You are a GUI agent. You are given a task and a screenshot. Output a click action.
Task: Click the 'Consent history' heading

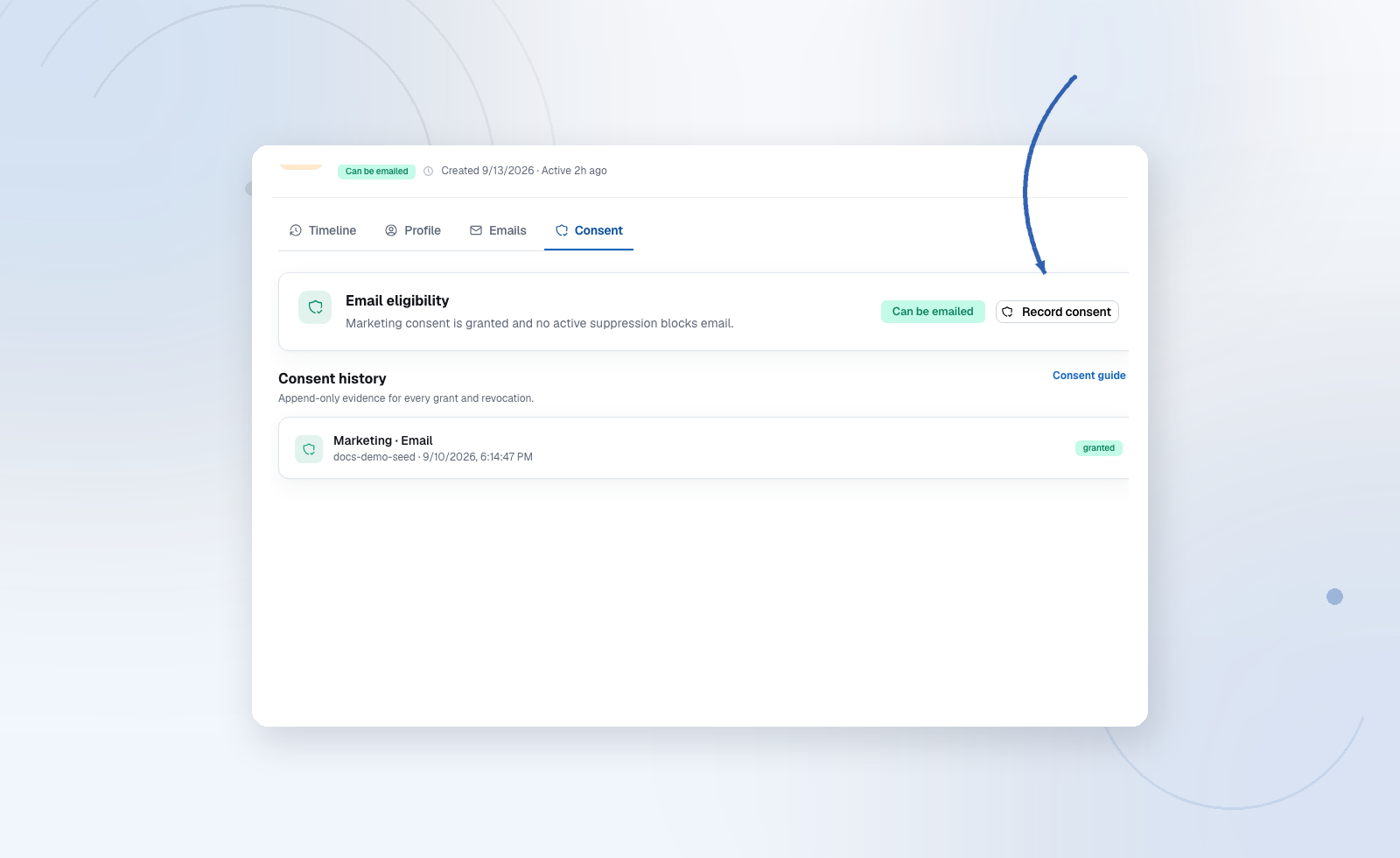point(332,378)
